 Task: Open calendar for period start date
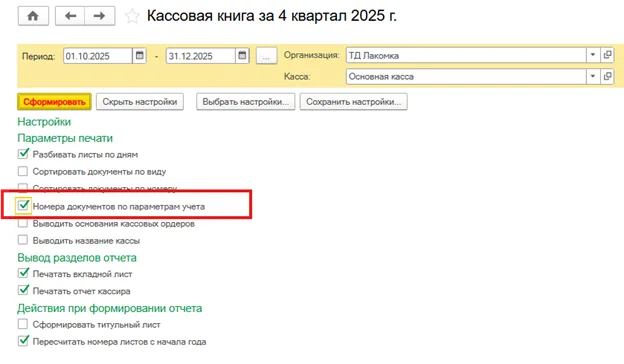coord(139,56)
